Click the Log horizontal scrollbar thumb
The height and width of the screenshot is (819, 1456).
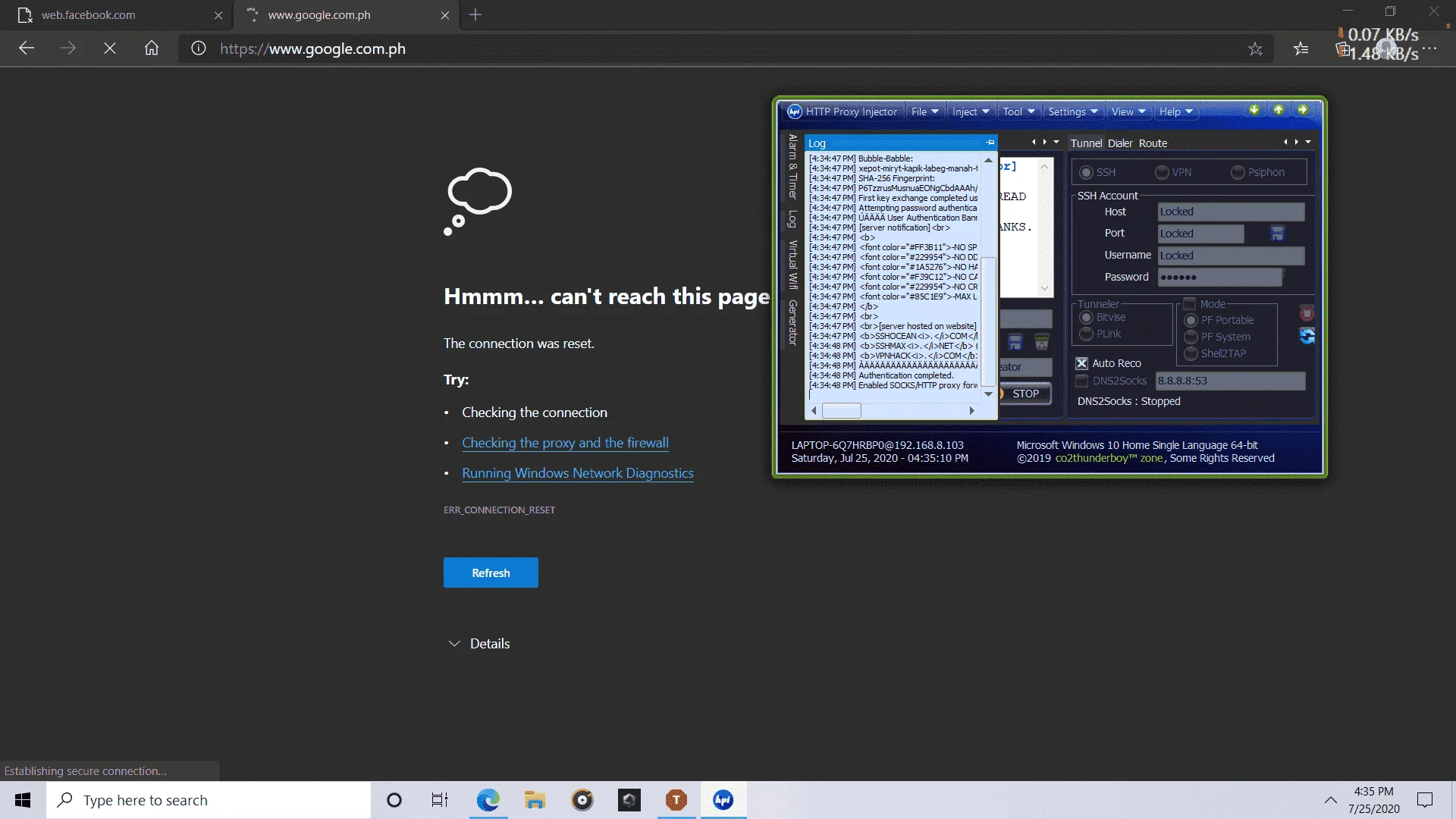842,410
